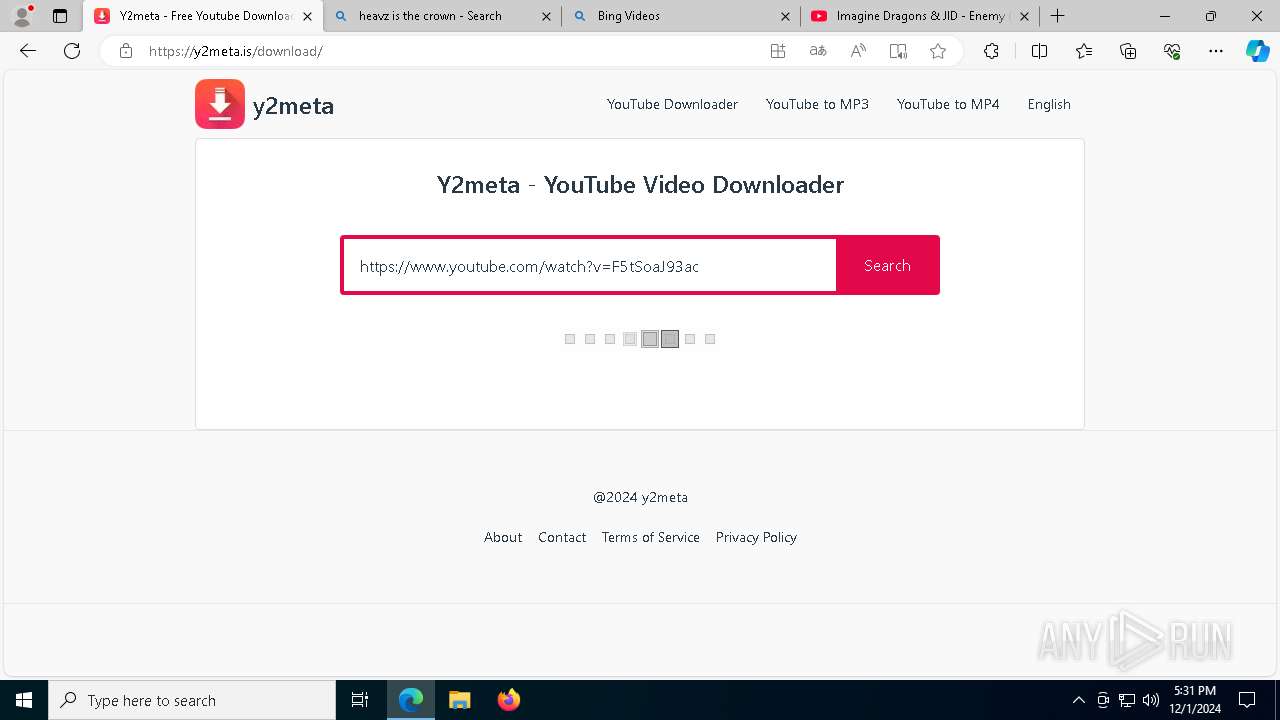The height and width of the screenshot is (720, 1280).
Task: View site information lock icon
Action: coord(126,51)
